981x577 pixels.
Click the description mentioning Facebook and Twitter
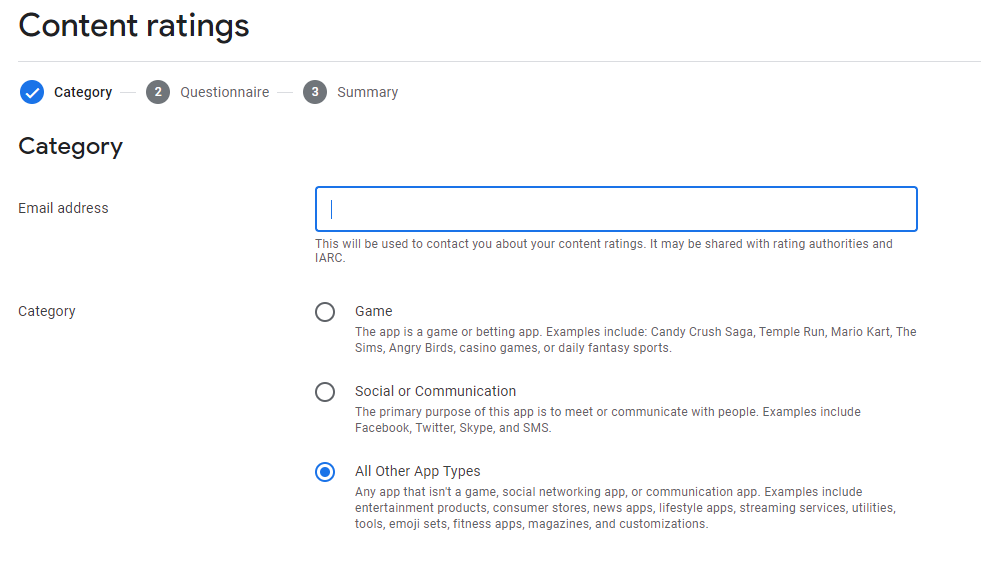point(607,420)
